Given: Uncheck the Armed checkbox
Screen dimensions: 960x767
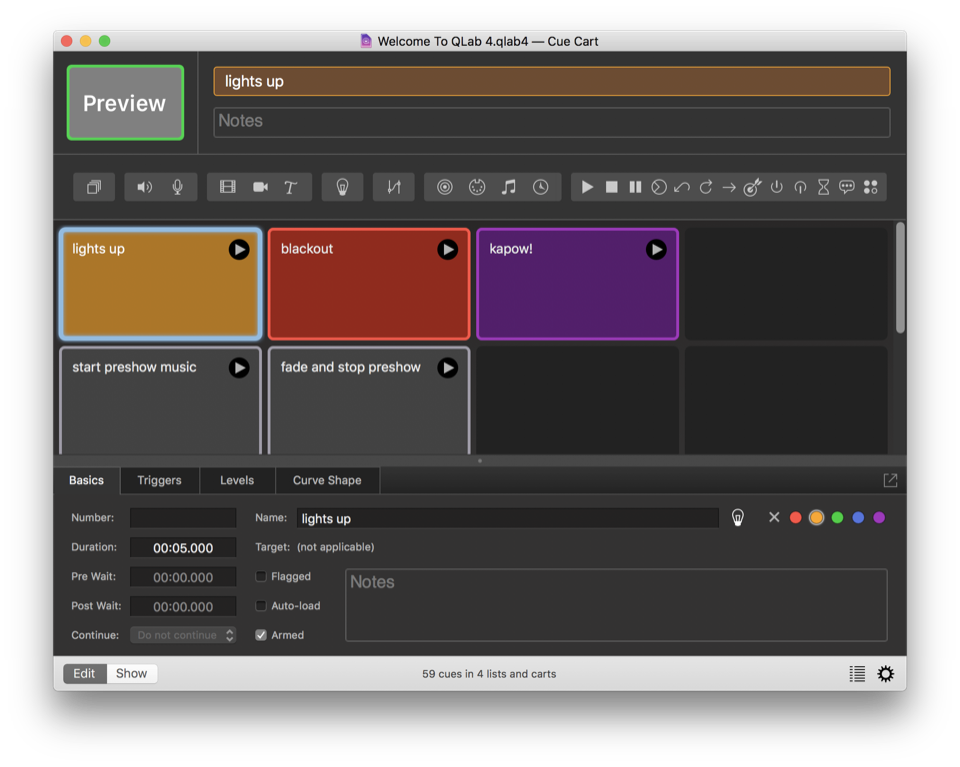Looking at the screenshot, I should [x=261, y=635].
